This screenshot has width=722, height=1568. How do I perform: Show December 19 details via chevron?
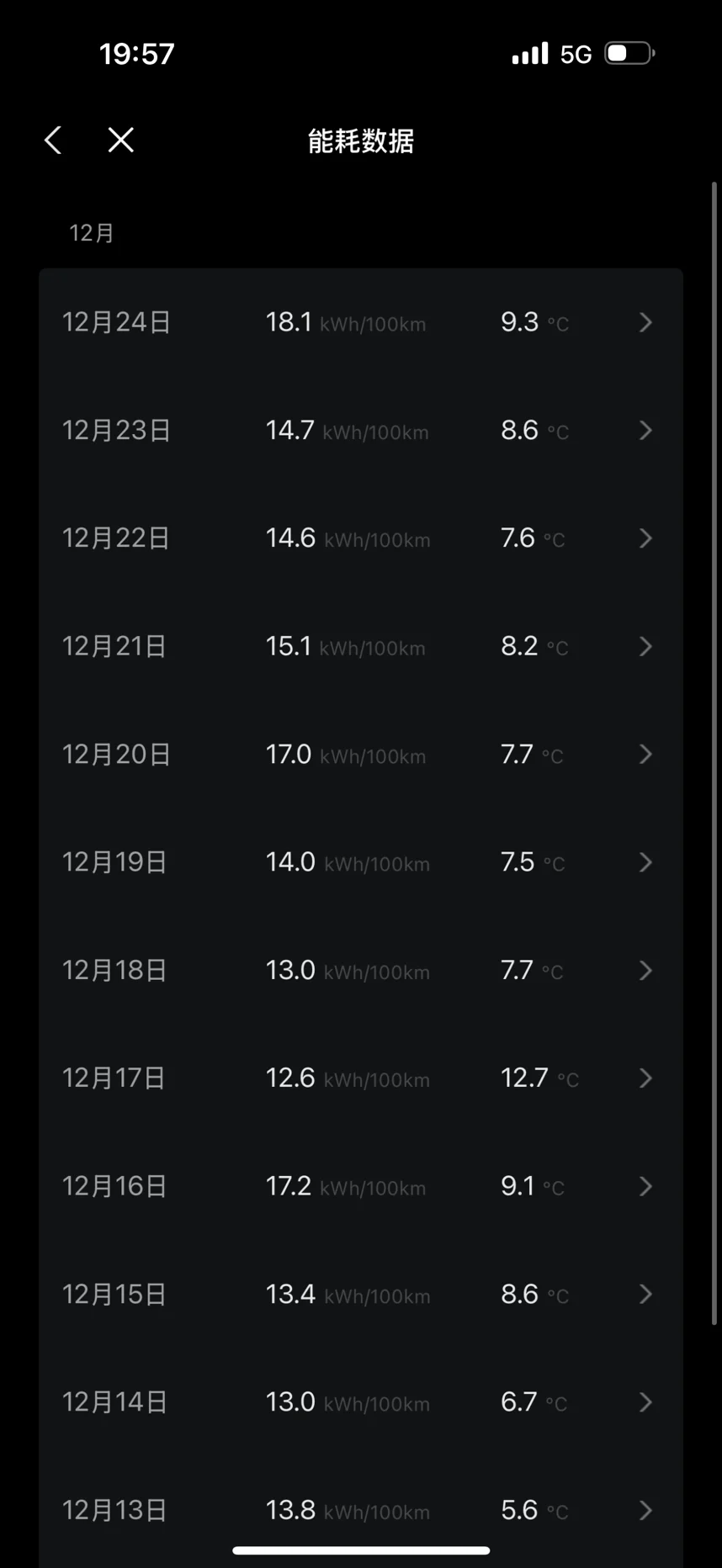pos(645,862)
